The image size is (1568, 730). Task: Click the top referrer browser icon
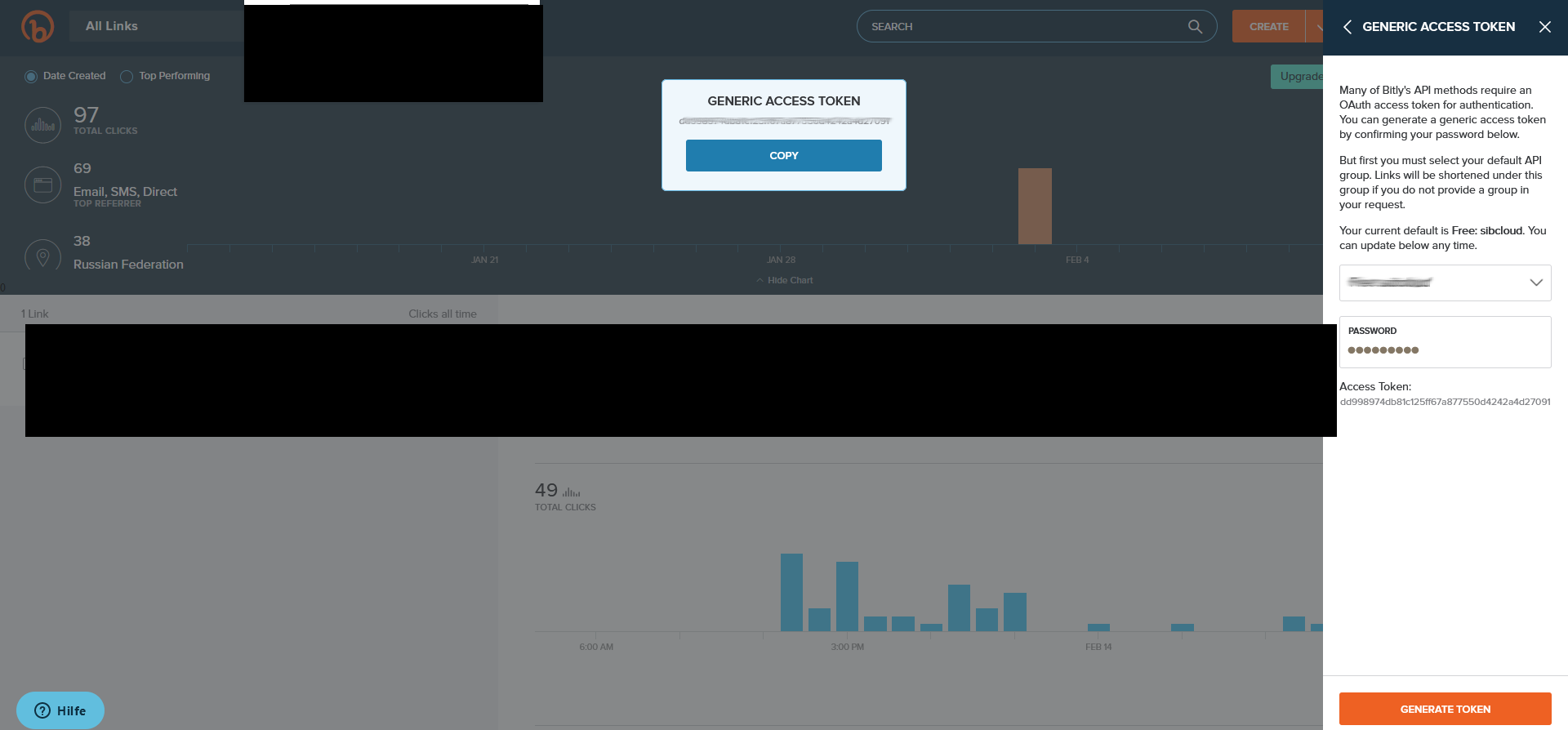[43, 185]
